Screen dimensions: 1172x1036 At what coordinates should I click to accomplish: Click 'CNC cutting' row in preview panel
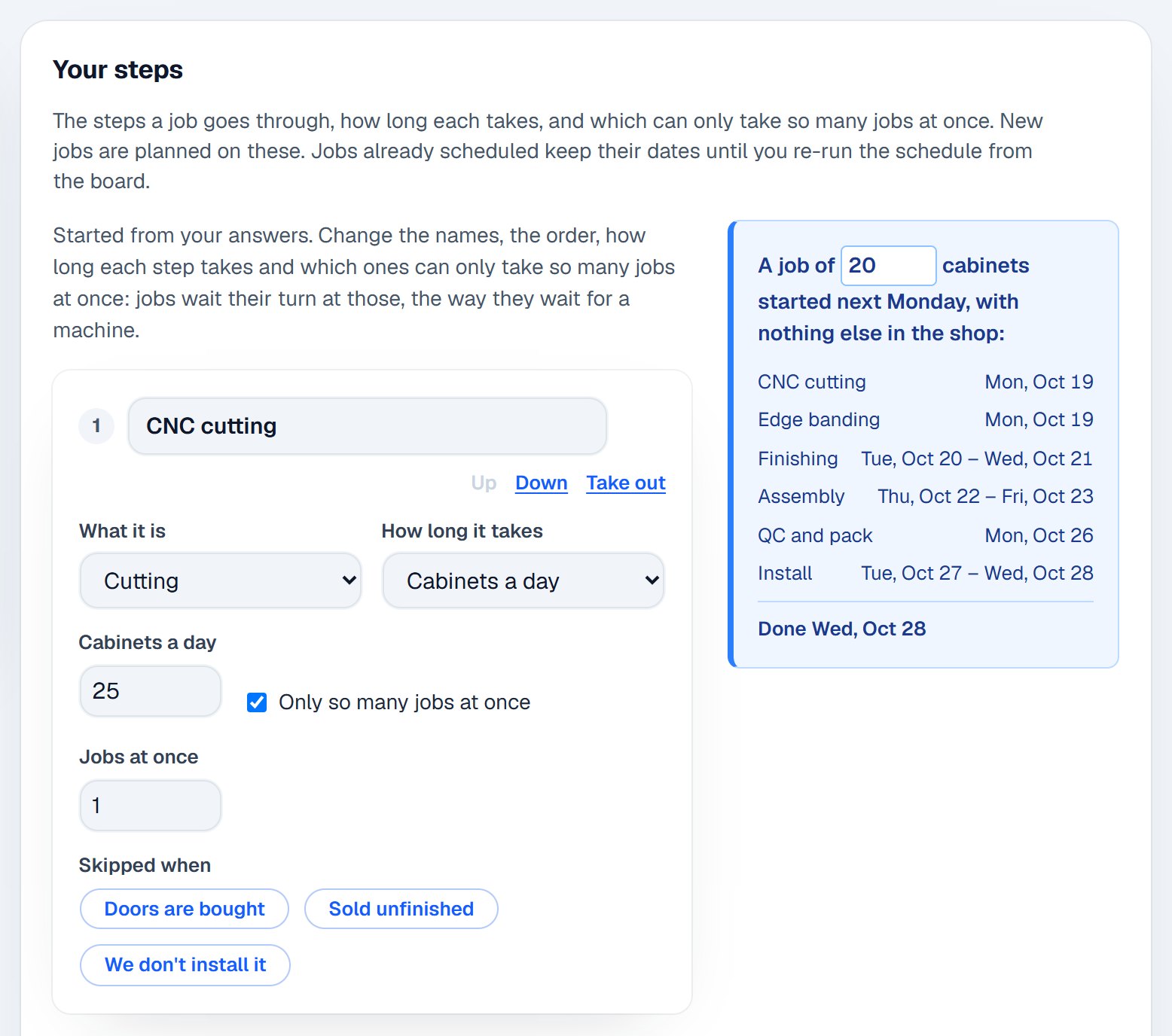pyautogui.click(x=925, y=382)
